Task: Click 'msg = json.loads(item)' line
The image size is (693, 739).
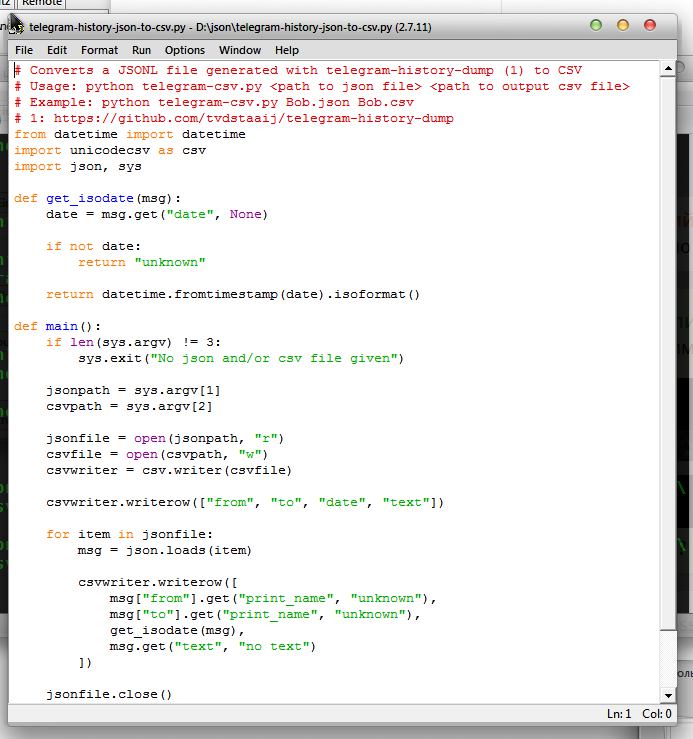Action: point(165,550)
